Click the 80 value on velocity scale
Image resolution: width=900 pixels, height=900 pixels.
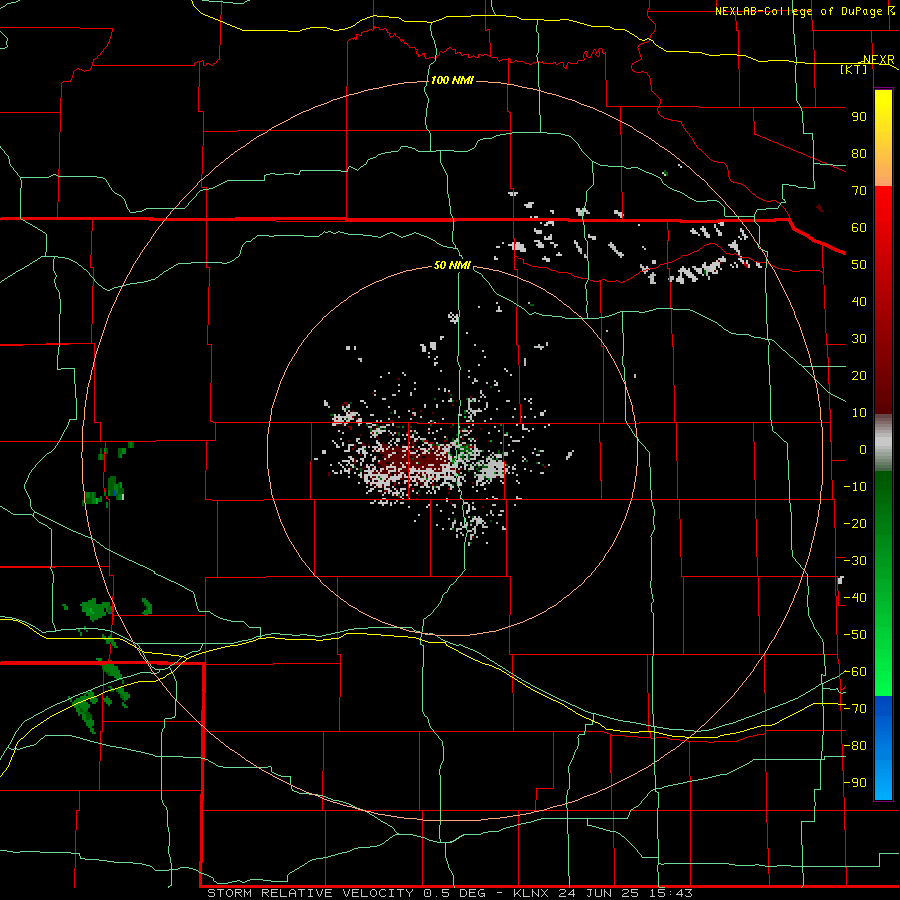pyautogui.click(x=859, y=154)
